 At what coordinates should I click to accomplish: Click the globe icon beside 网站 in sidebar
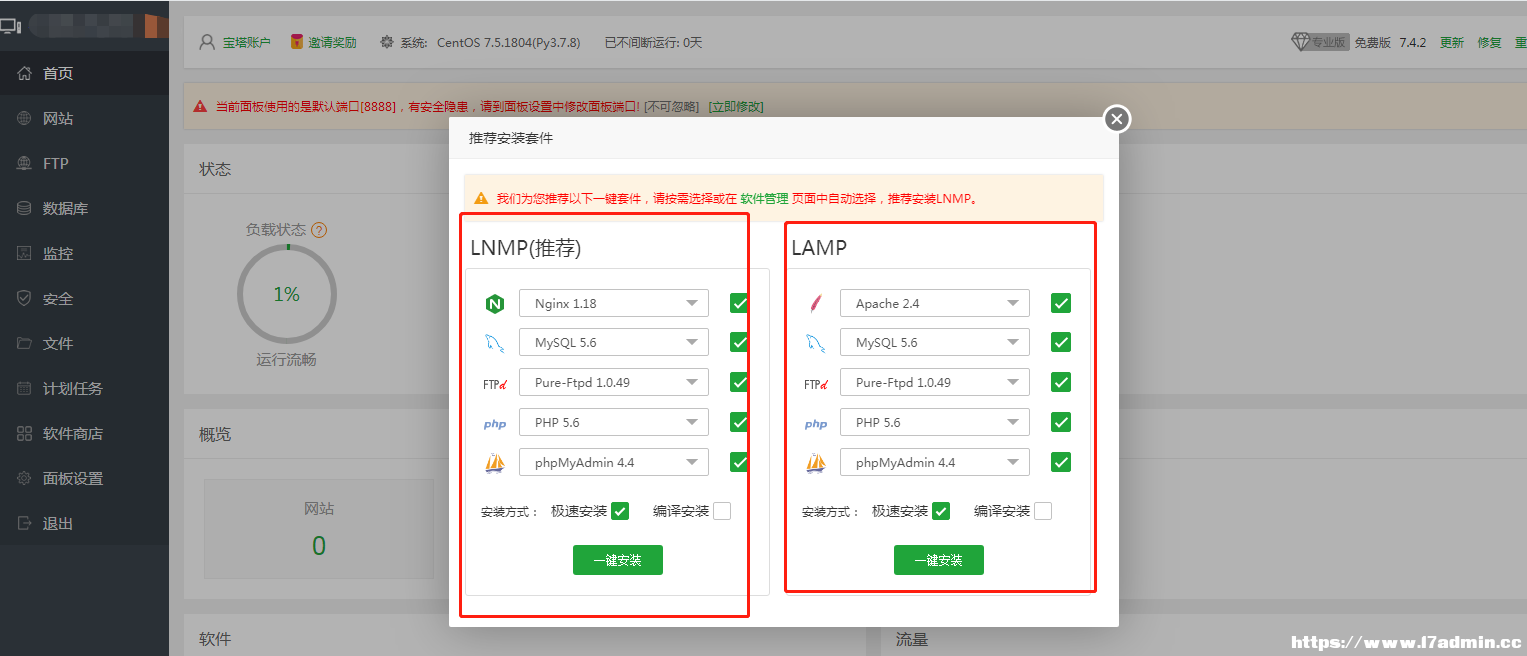[25, 118]
